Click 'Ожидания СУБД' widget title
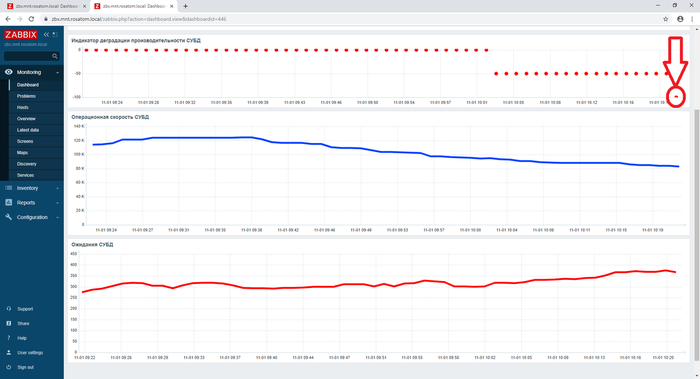Screen dimensions: 700x379 tap(92, 245)
